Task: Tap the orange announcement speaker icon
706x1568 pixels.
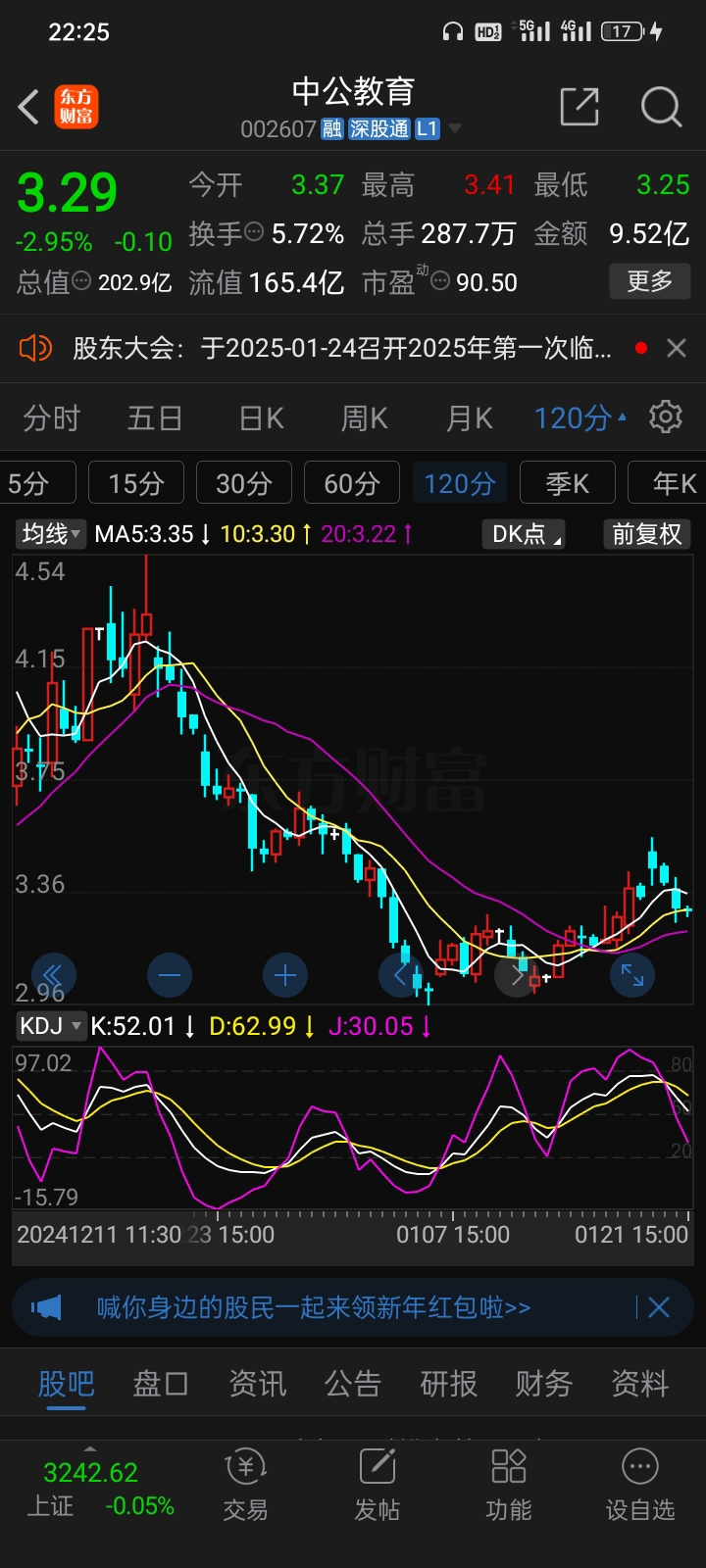Action: 35,348
